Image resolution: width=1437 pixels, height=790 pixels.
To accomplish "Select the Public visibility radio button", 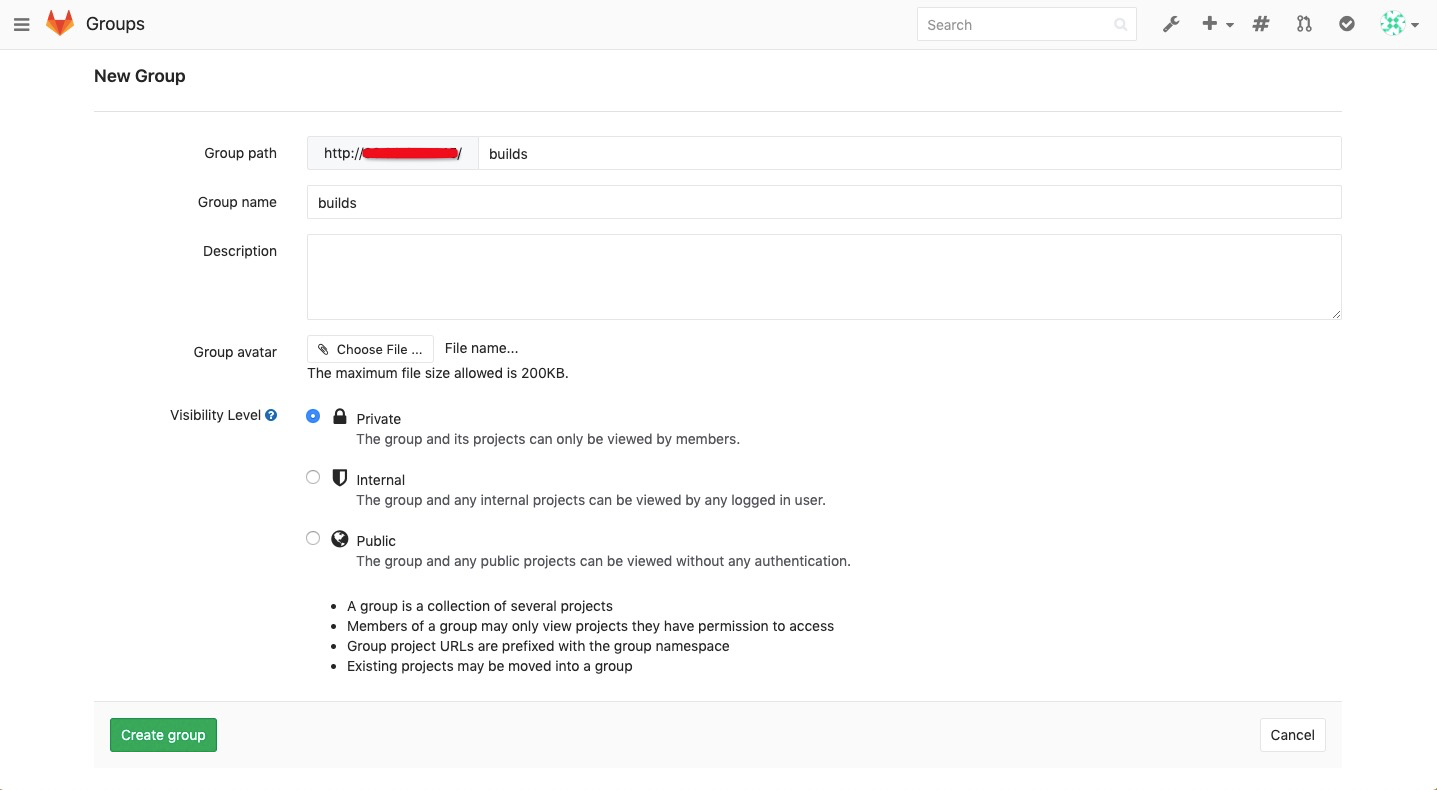I will click(x=313, y=538).
